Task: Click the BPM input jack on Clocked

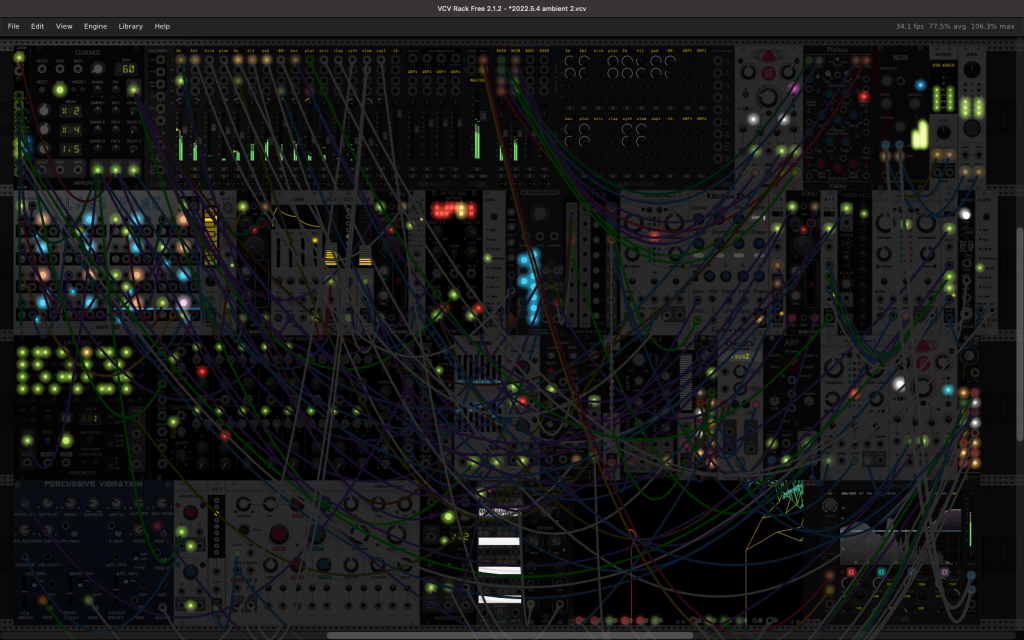Action: 78,69
